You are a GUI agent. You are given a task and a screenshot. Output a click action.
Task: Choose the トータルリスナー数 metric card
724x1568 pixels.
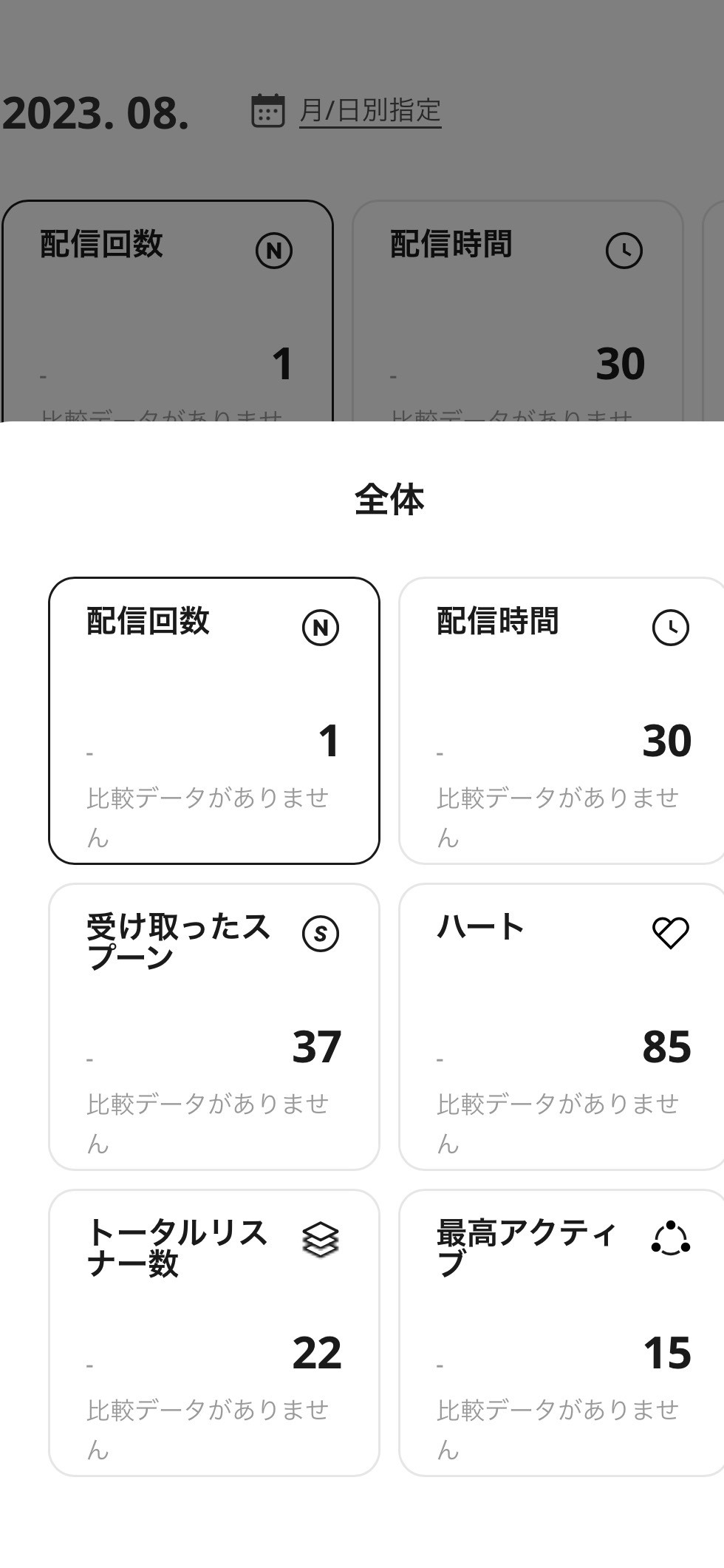(x=214, y=1333)
